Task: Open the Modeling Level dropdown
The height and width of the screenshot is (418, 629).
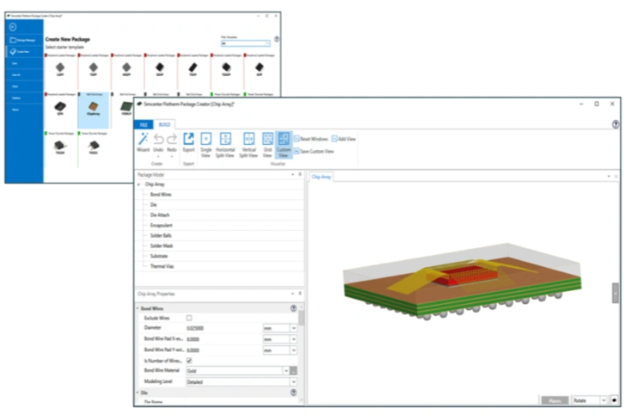Action: coord(293,382)
